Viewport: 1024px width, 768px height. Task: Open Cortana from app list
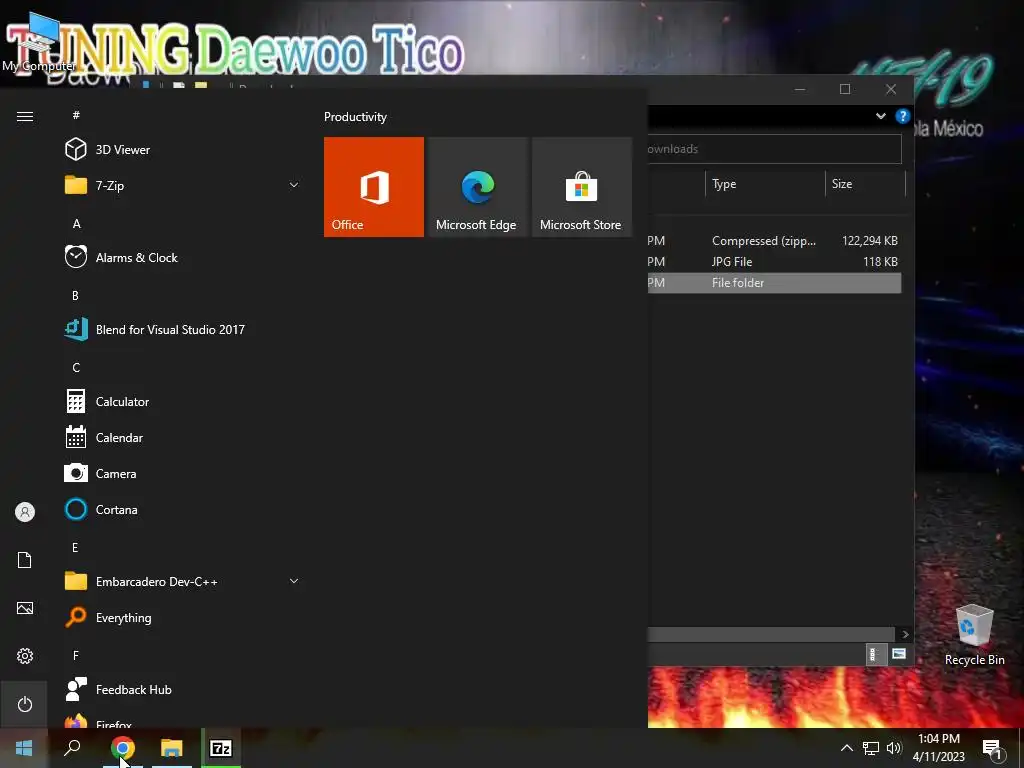(183, 509)
